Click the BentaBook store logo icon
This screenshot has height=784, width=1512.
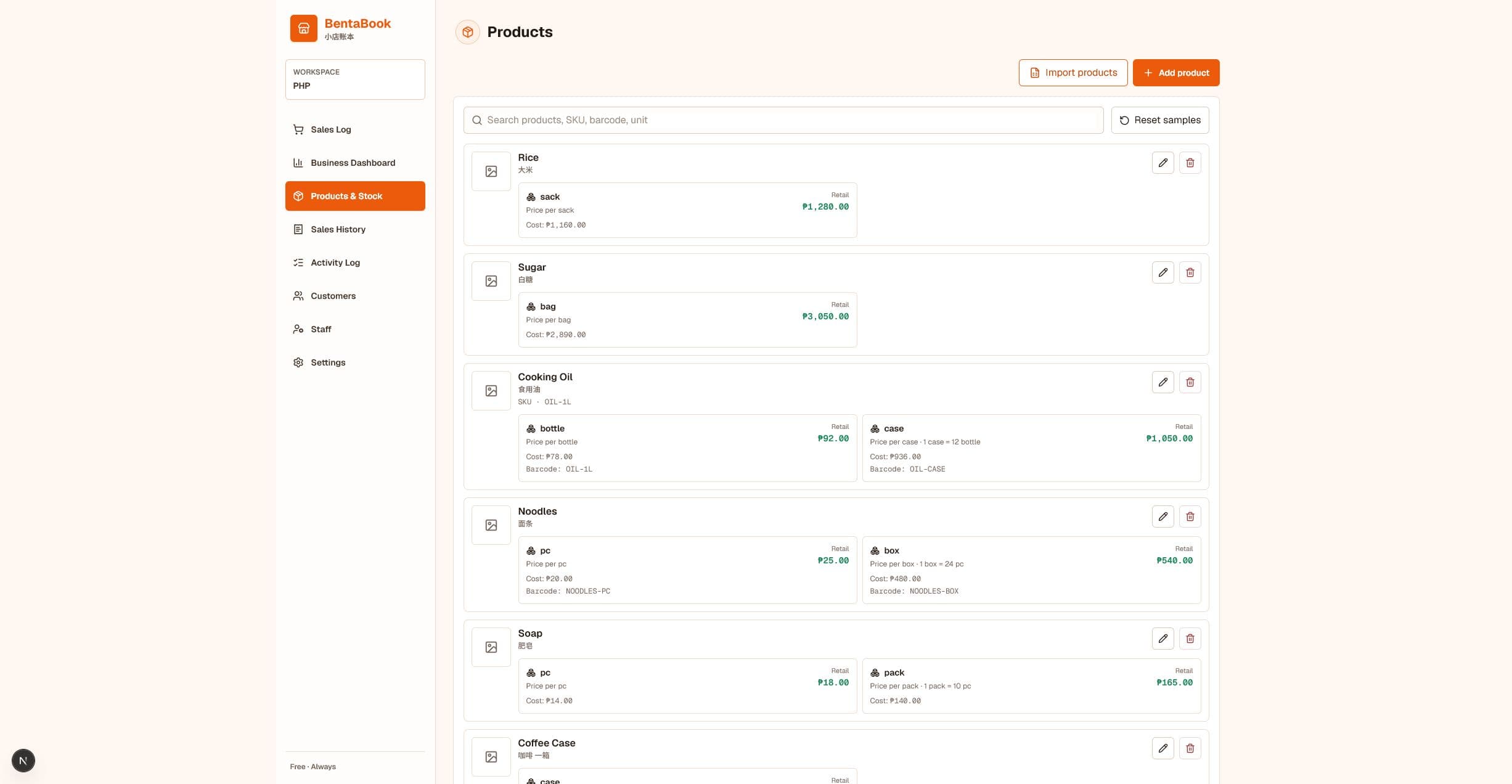coord(303,28)
